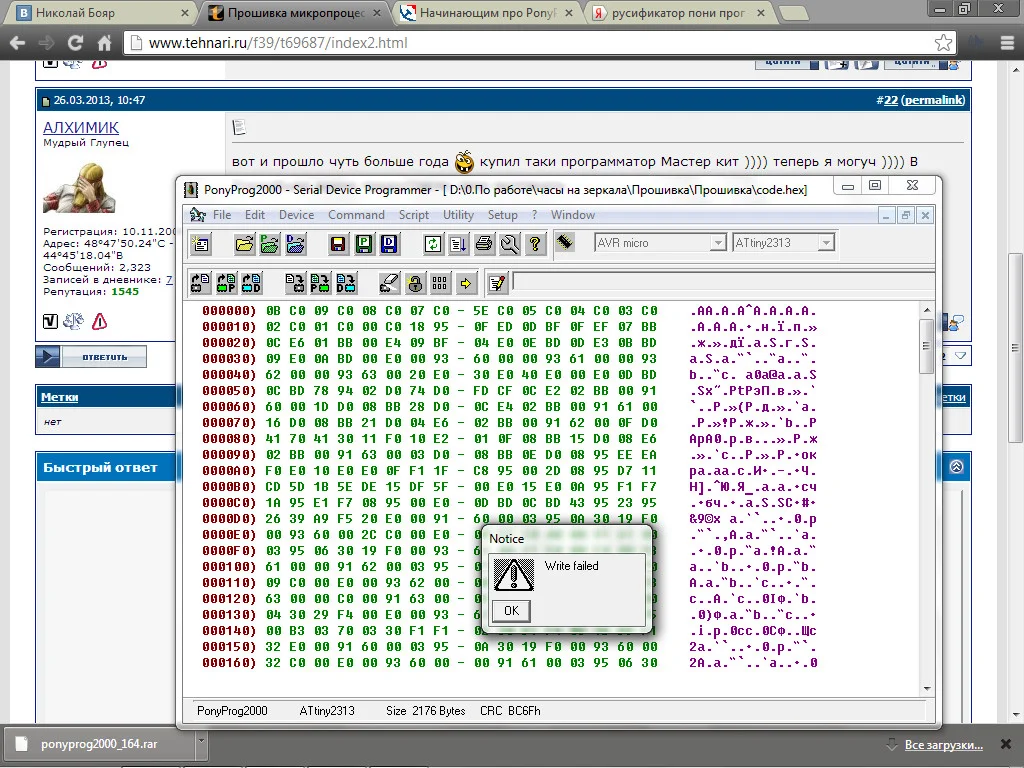Open the AVR micro device family dropdown

click(718, 243)
